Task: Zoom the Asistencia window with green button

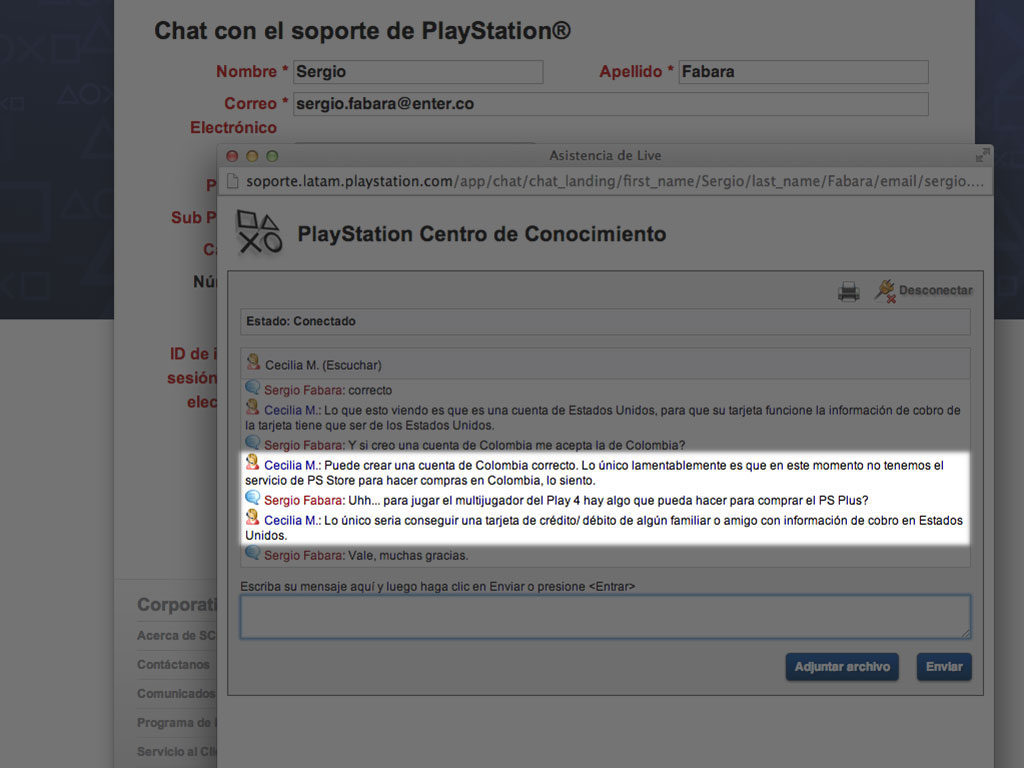Action: click(272, 156)
